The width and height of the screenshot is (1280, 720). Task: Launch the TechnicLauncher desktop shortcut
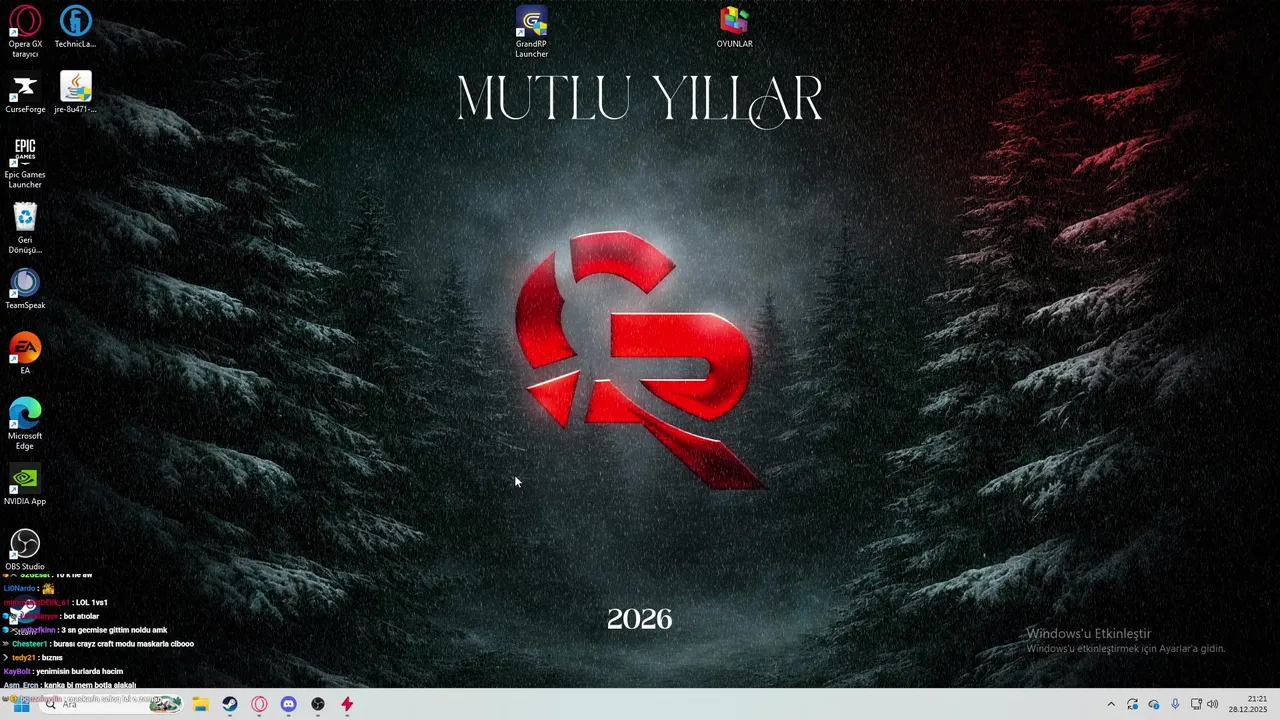pyautogui.click(x=75, y=27)
